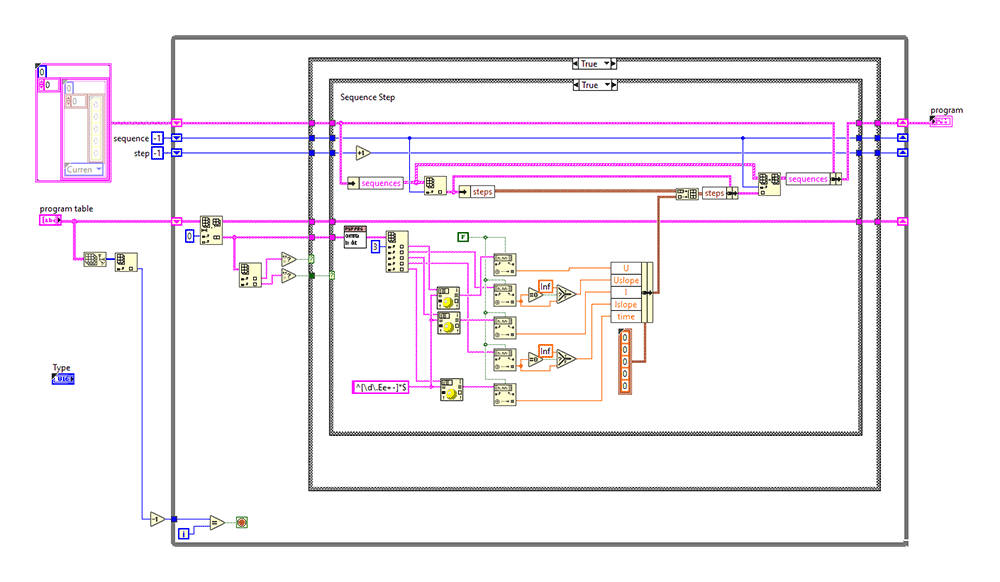Screen dimensions: 1000x582
Task: Click the sequence shift register on left
Action: (x=177, y=138)
